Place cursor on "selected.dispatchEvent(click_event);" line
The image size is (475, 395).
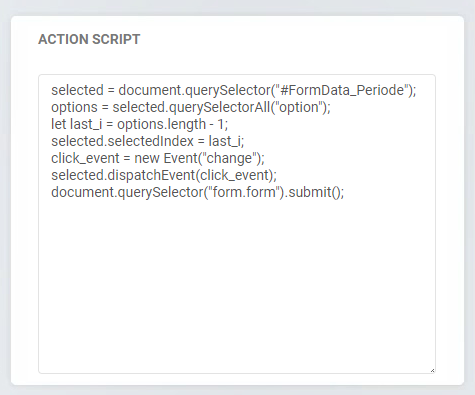point(164,175)
